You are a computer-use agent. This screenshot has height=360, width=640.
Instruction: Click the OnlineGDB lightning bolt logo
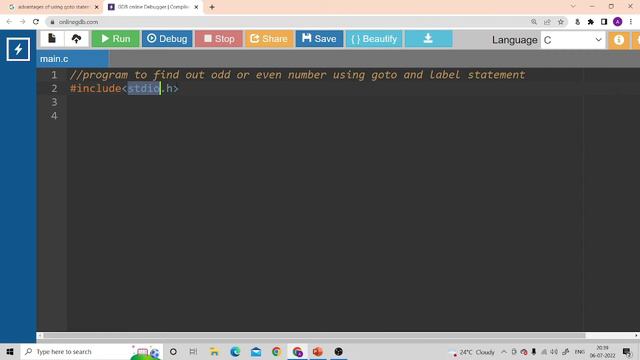(x=18, y=49)
